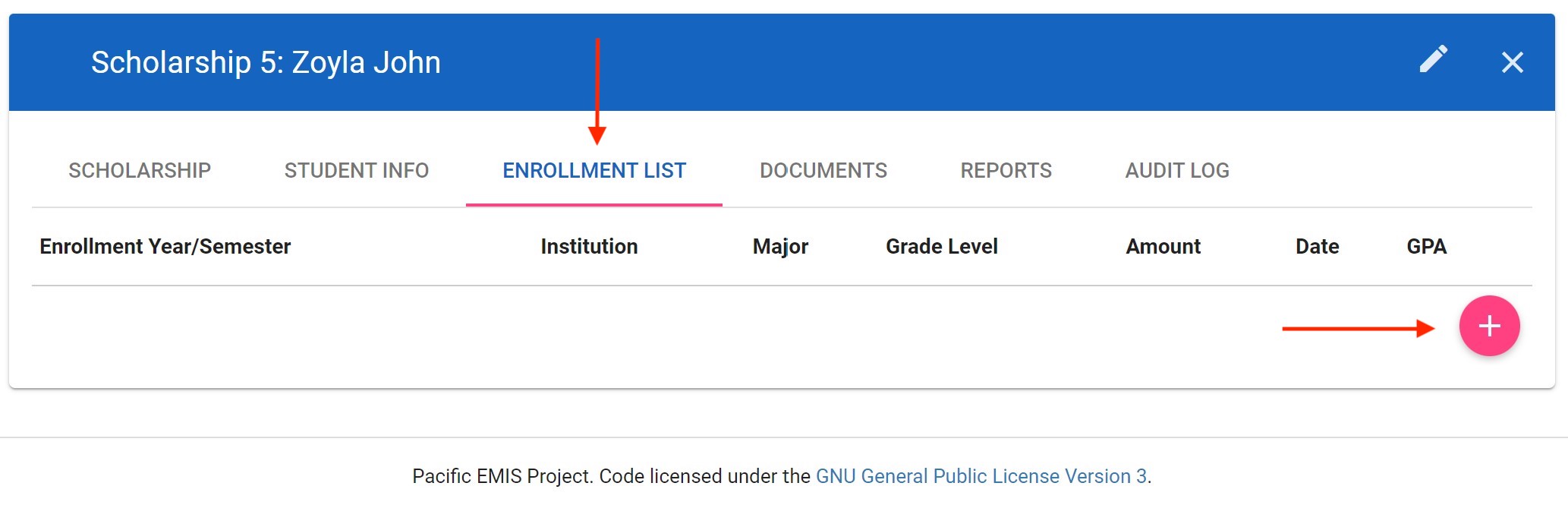
Task: Close the Scholarship 5 dialog
Action: [1512, 62]
